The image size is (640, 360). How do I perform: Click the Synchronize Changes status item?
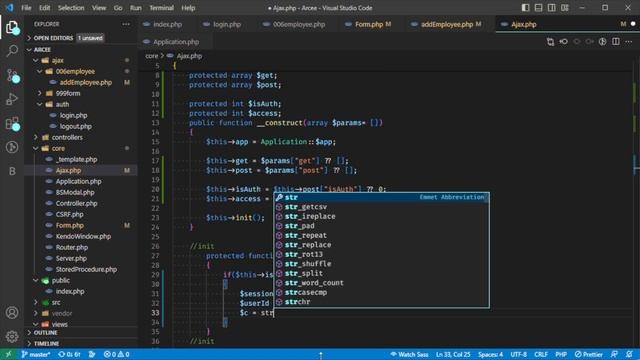69,354
